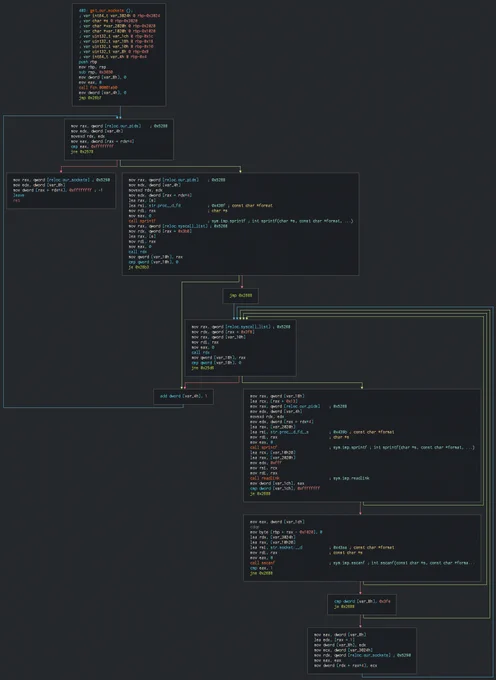This screenshot has width=496, height=680.
Task: Click the 'lea rcx, [rax + 0x13]' instruction
Action: click(x=274, y=401)
